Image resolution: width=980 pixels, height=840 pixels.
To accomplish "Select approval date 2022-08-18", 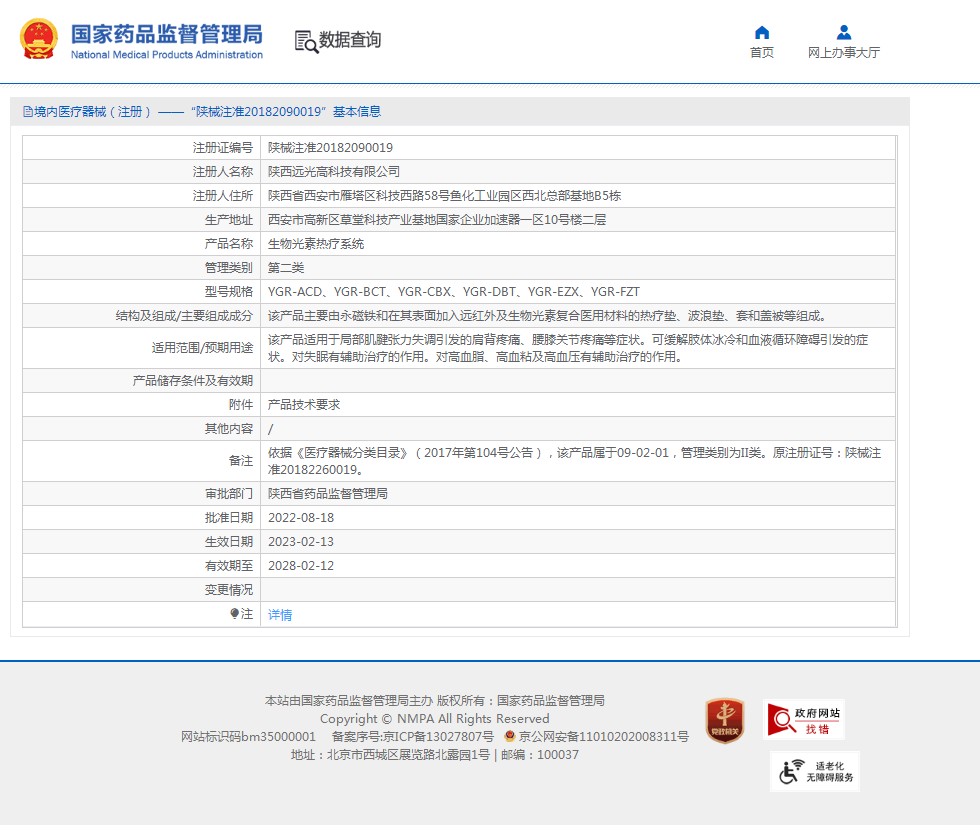I will (301, 518).
